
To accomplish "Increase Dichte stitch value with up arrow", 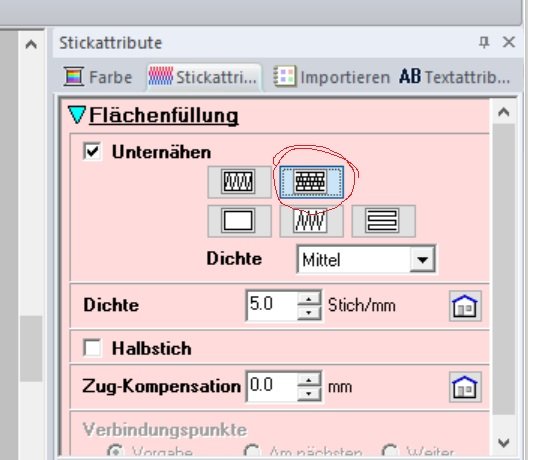I will click(x=309, y=298).
